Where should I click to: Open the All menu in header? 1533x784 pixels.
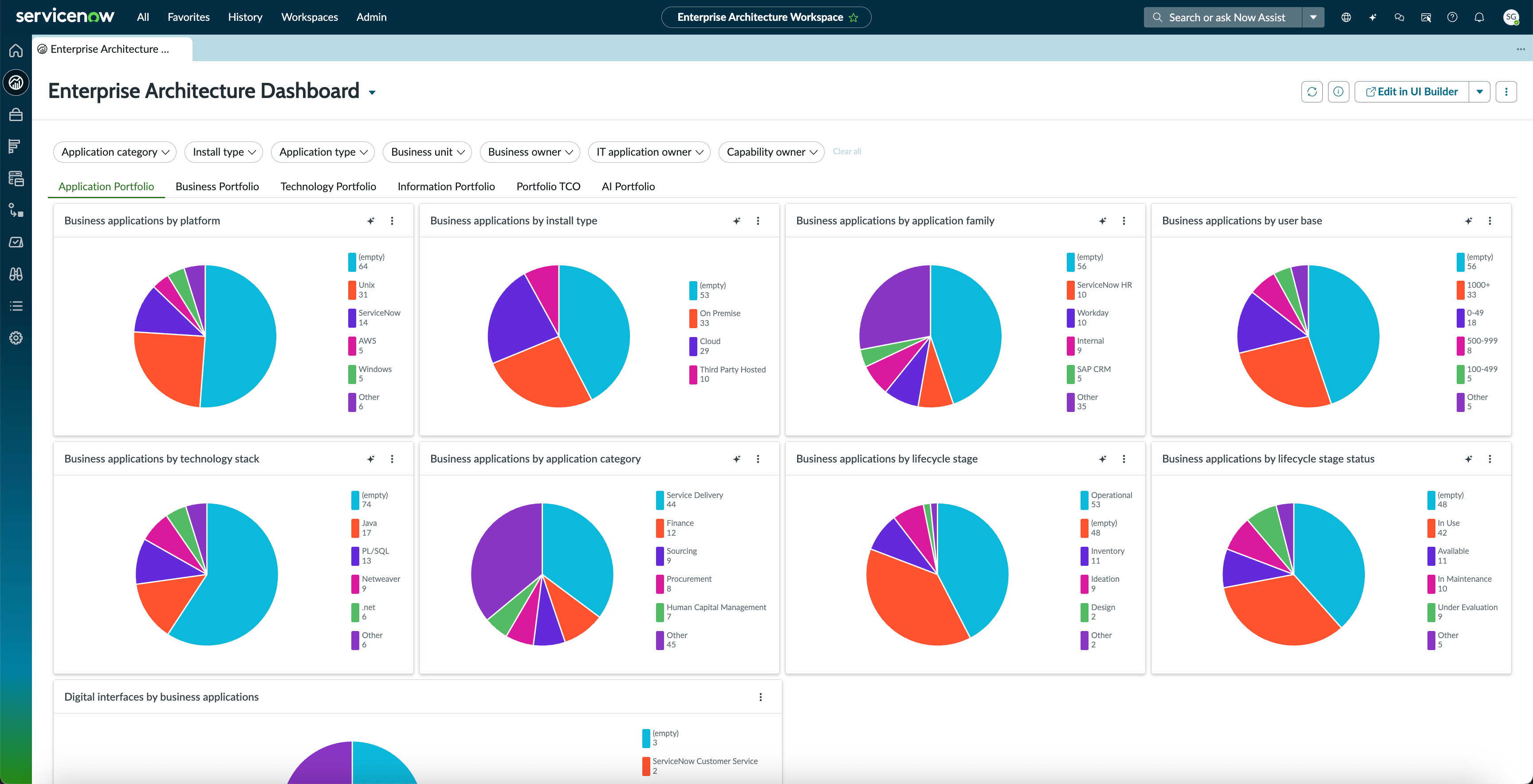[143, 17]
